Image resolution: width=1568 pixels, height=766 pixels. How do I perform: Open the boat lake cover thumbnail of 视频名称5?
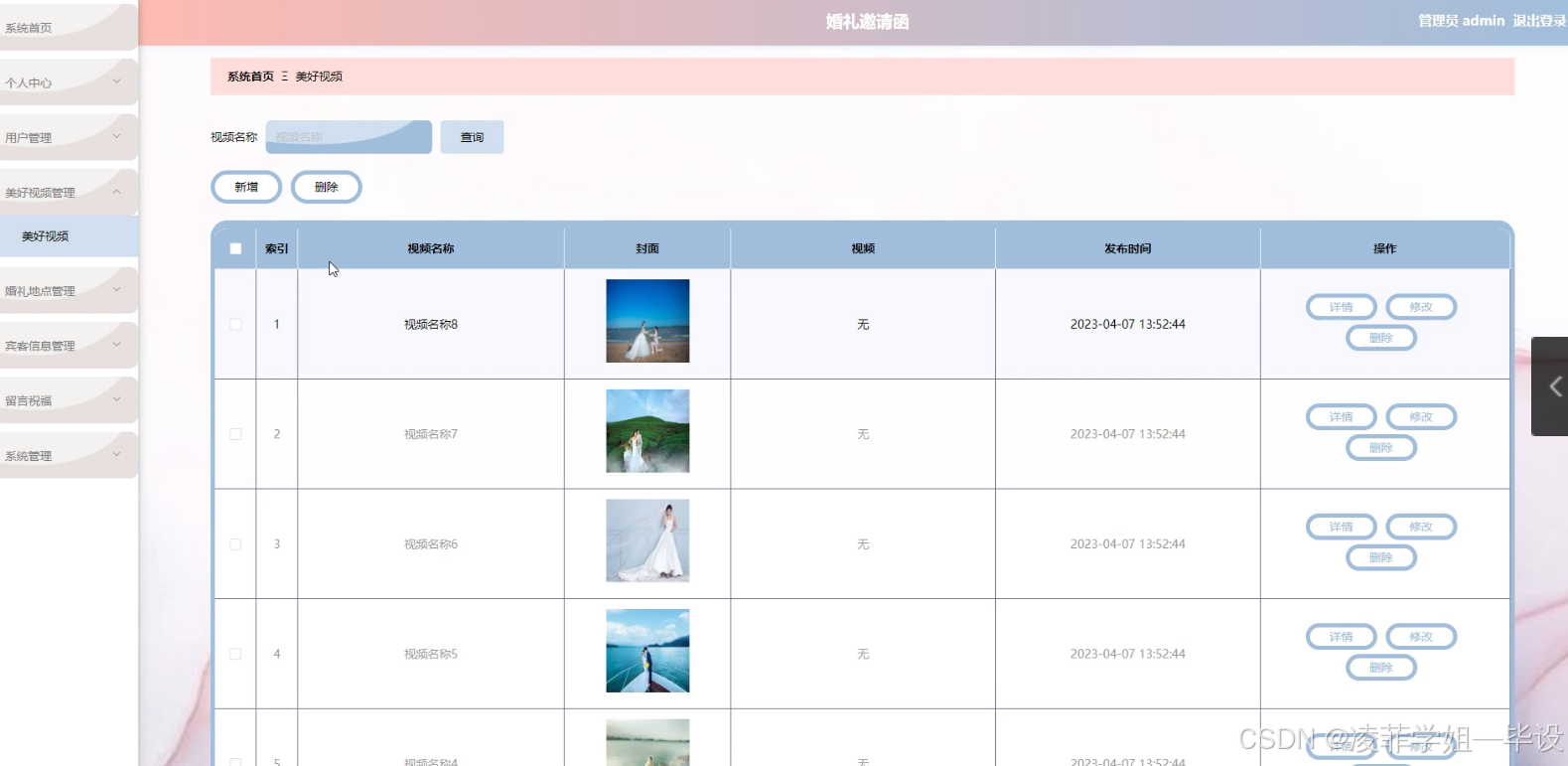(x=647, y=651)
